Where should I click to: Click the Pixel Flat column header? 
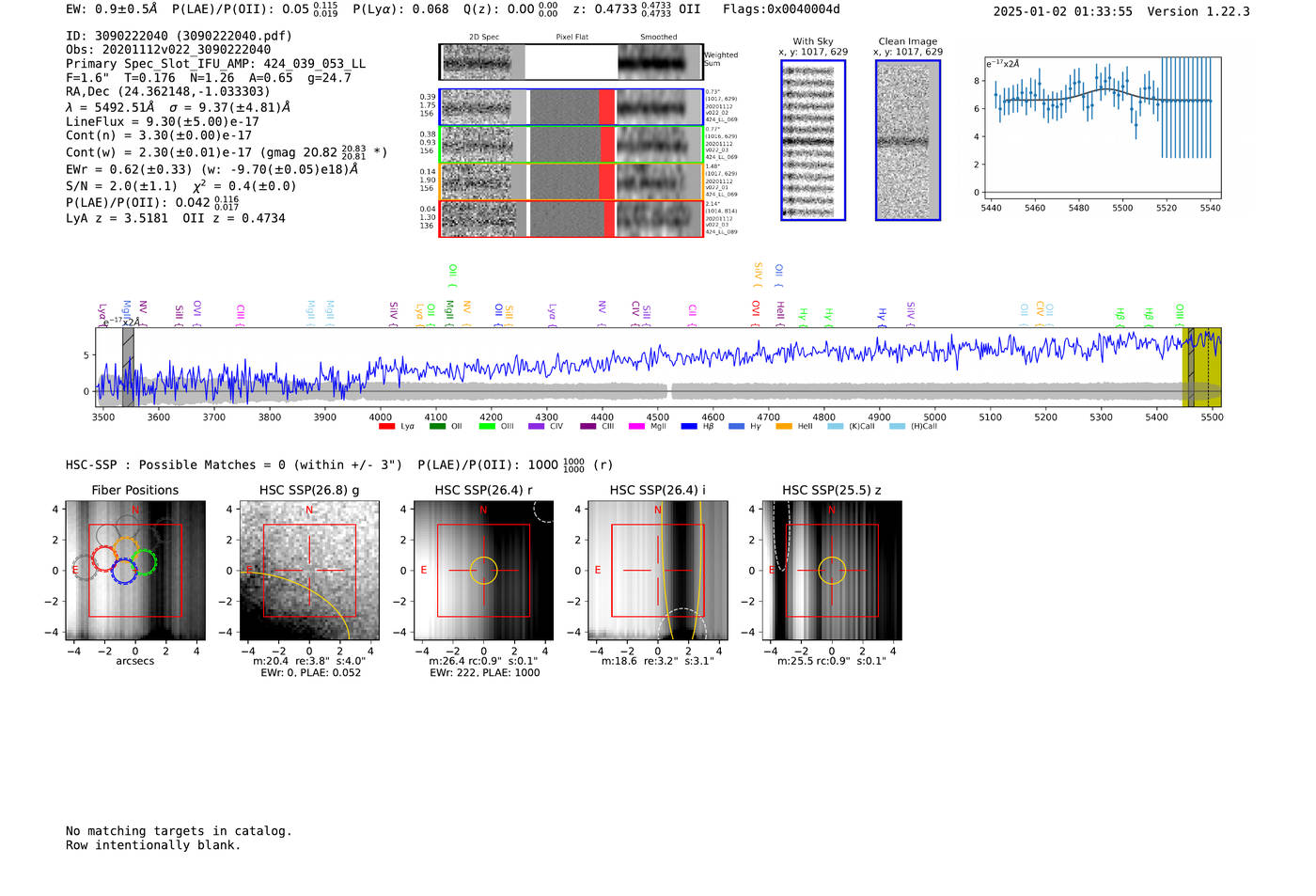click(572, 38)
